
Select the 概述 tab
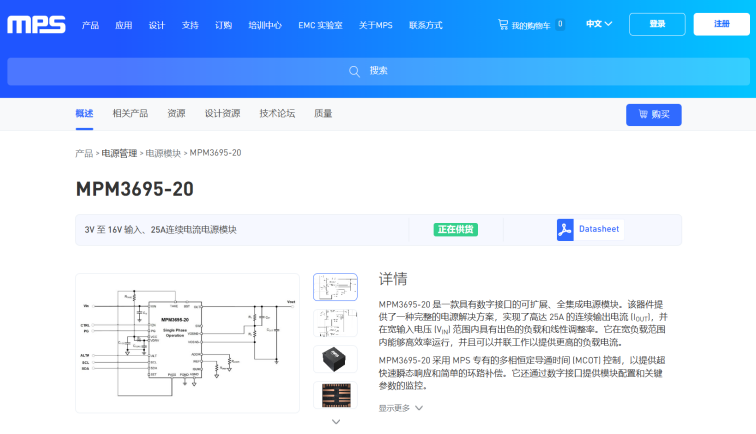coord(84,113)
